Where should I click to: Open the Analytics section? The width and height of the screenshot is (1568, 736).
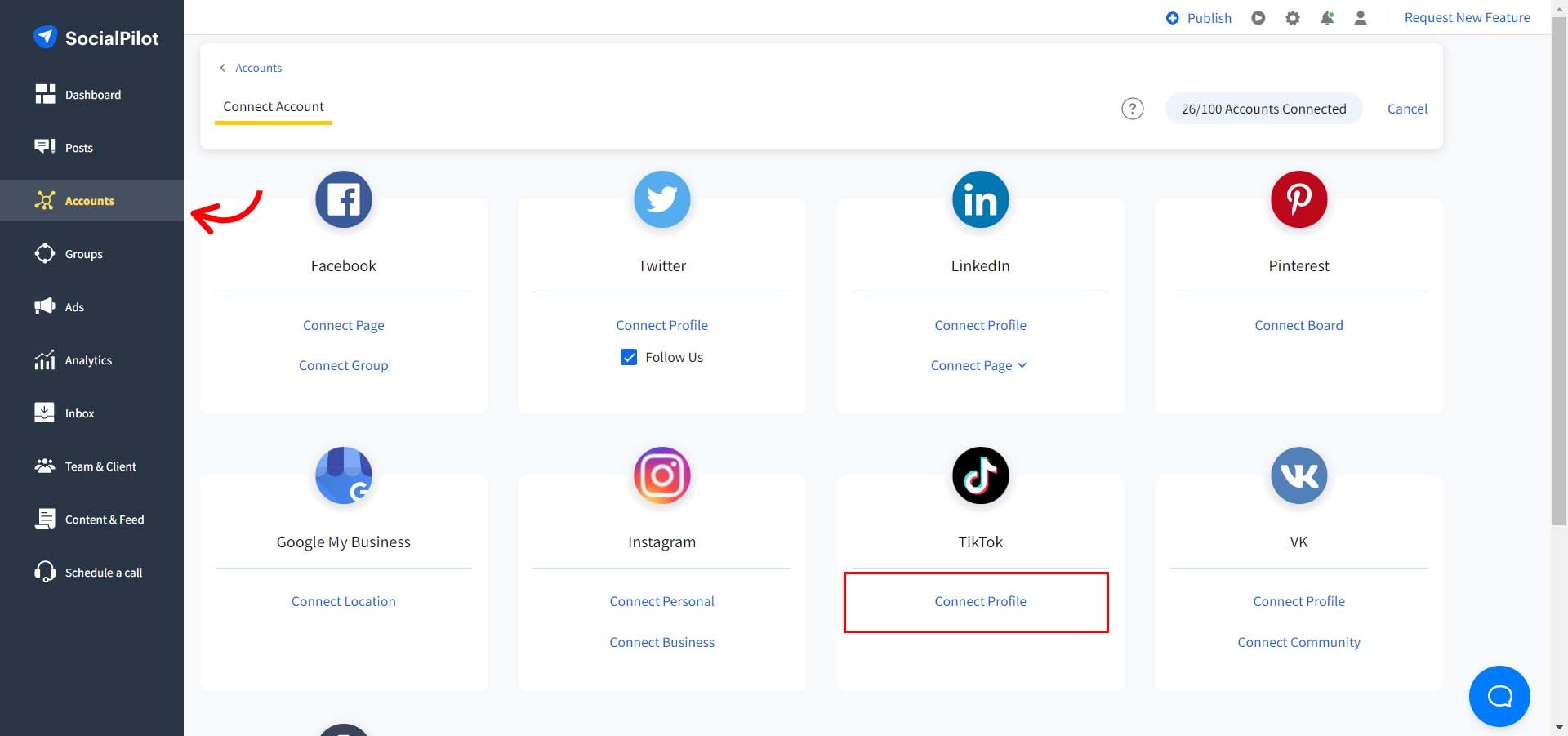point(88,359)
